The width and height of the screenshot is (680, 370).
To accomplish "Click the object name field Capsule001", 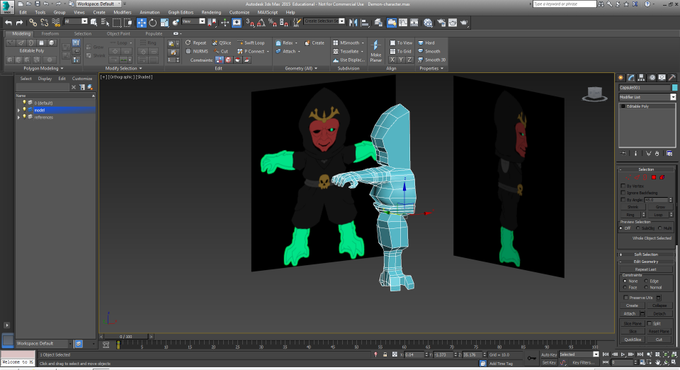I will [644, 88].
